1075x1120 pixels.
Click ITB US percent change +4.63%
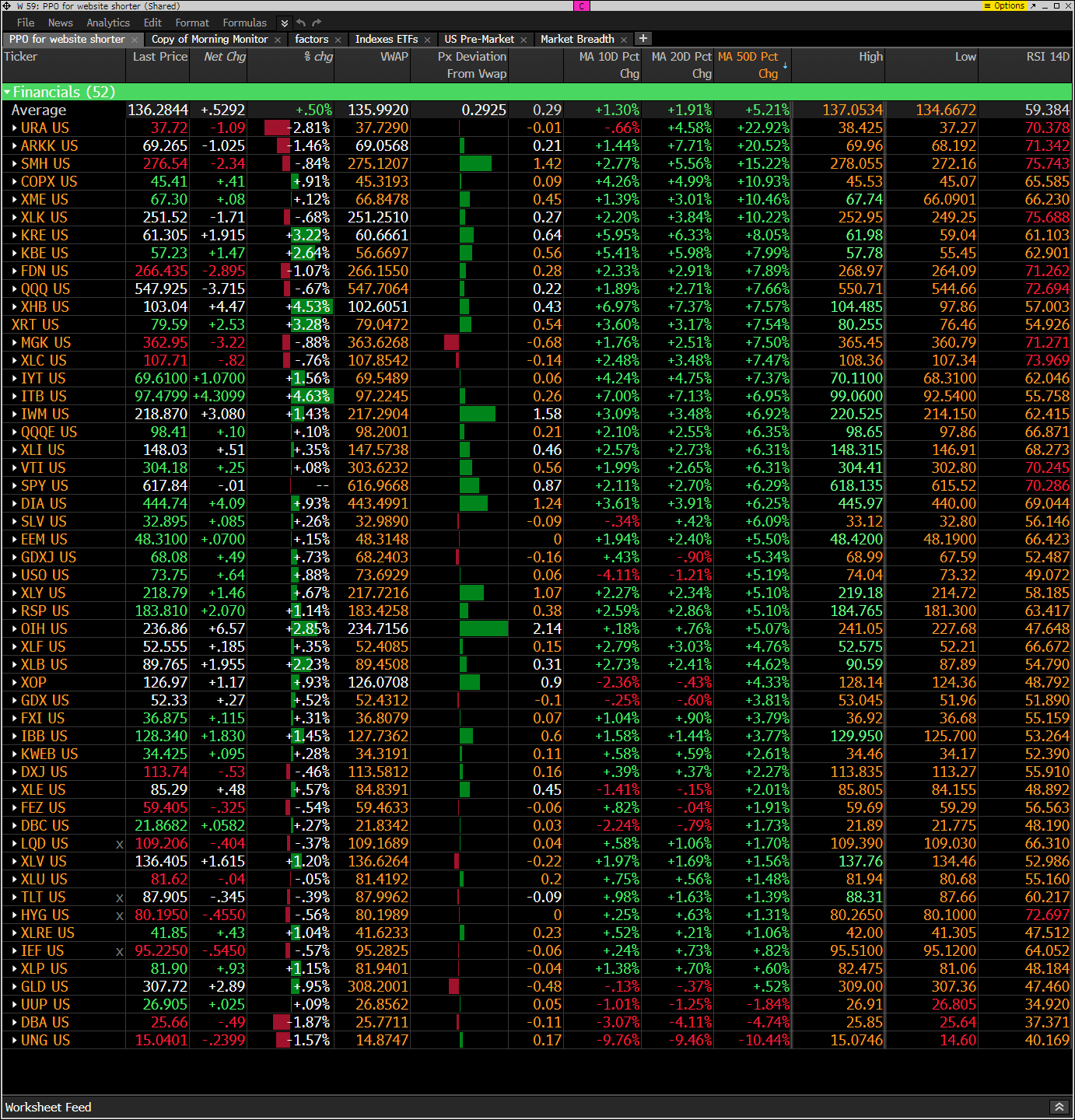[x=309, y=396]
